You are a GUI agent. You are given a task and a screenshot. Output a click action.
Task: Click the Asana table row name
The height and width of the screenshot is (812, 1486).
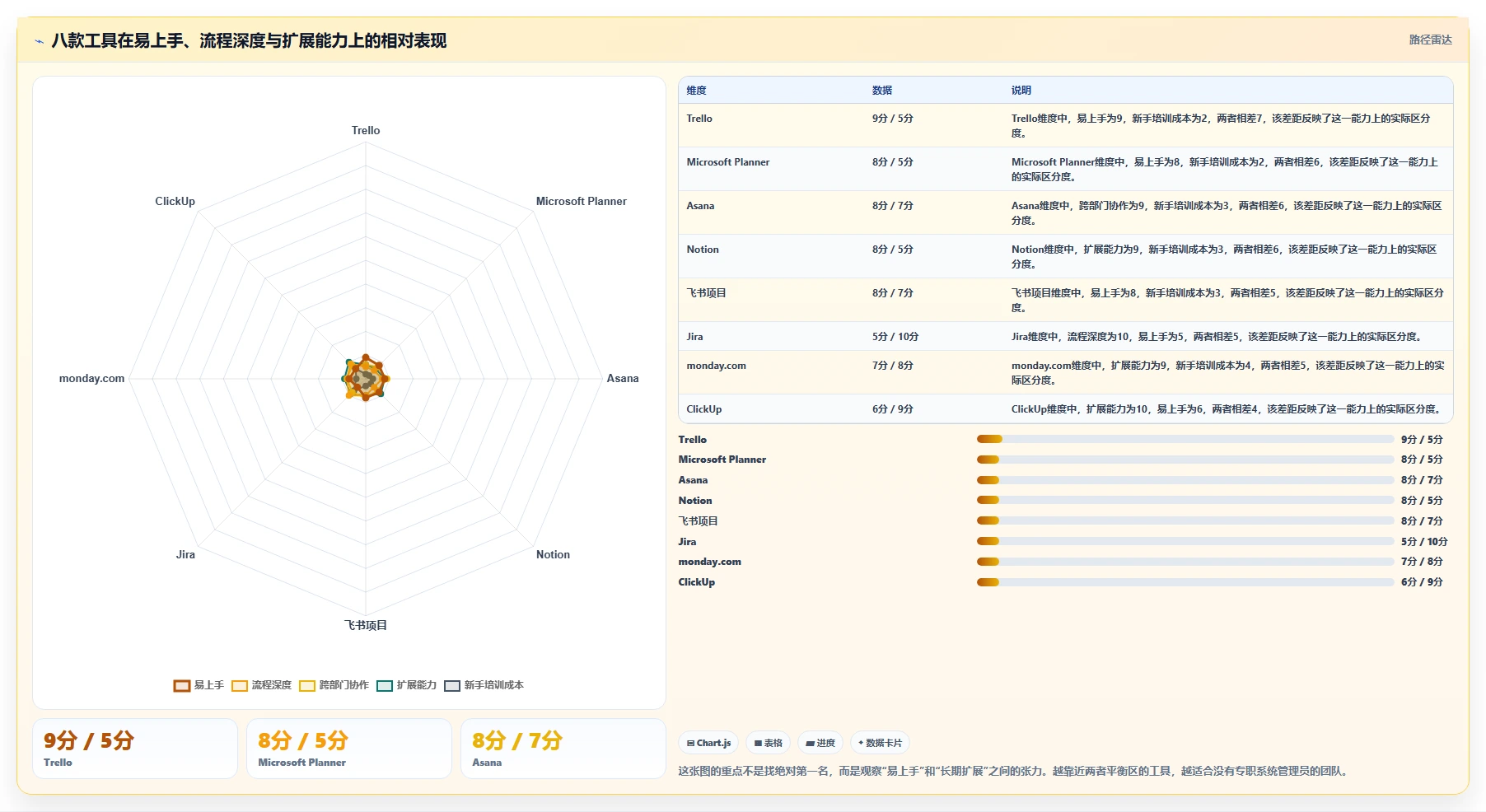click(x=700, y=206)
